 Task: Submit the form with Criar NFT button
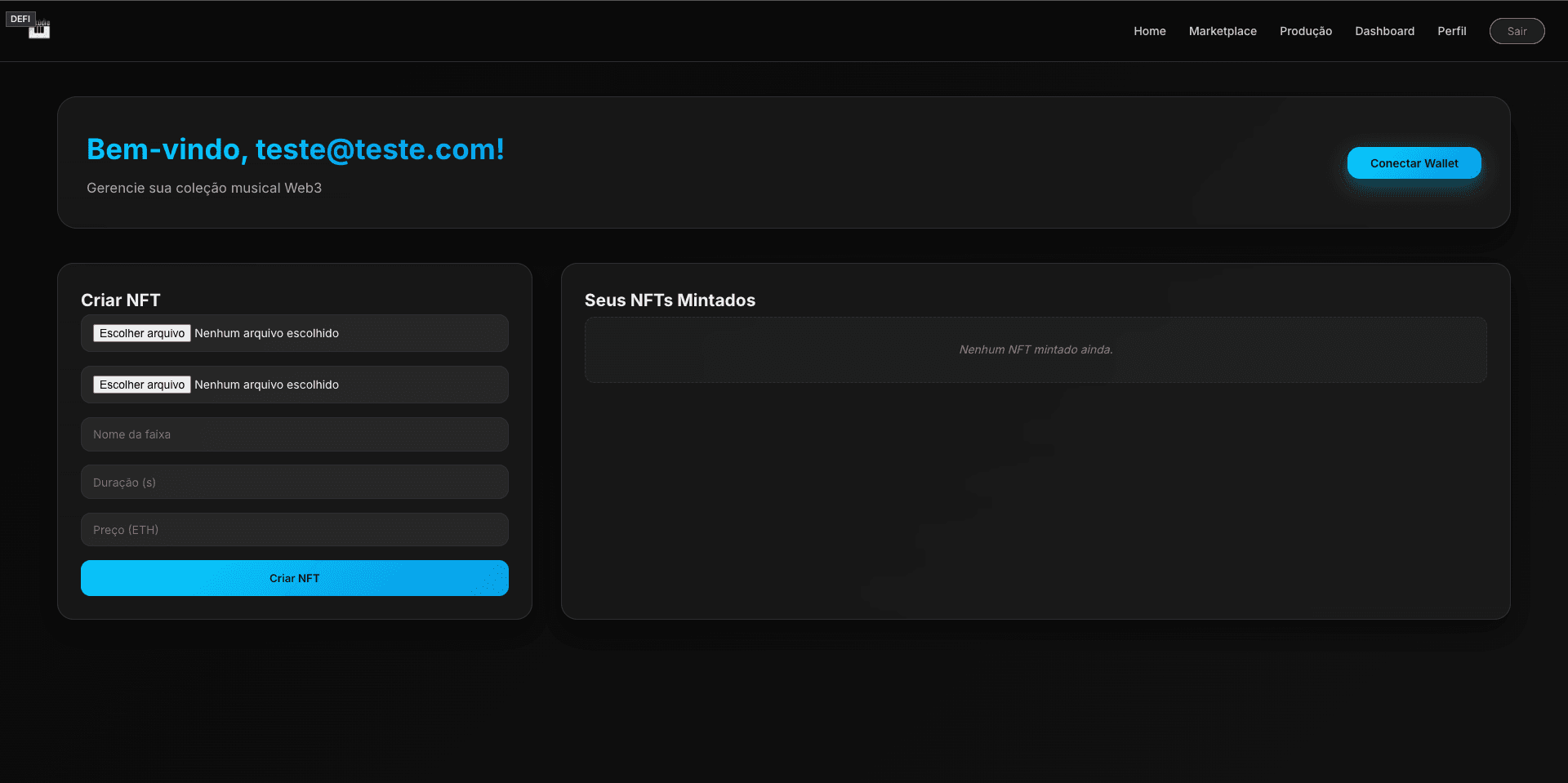pyautogui.click(x=294, y=578)
